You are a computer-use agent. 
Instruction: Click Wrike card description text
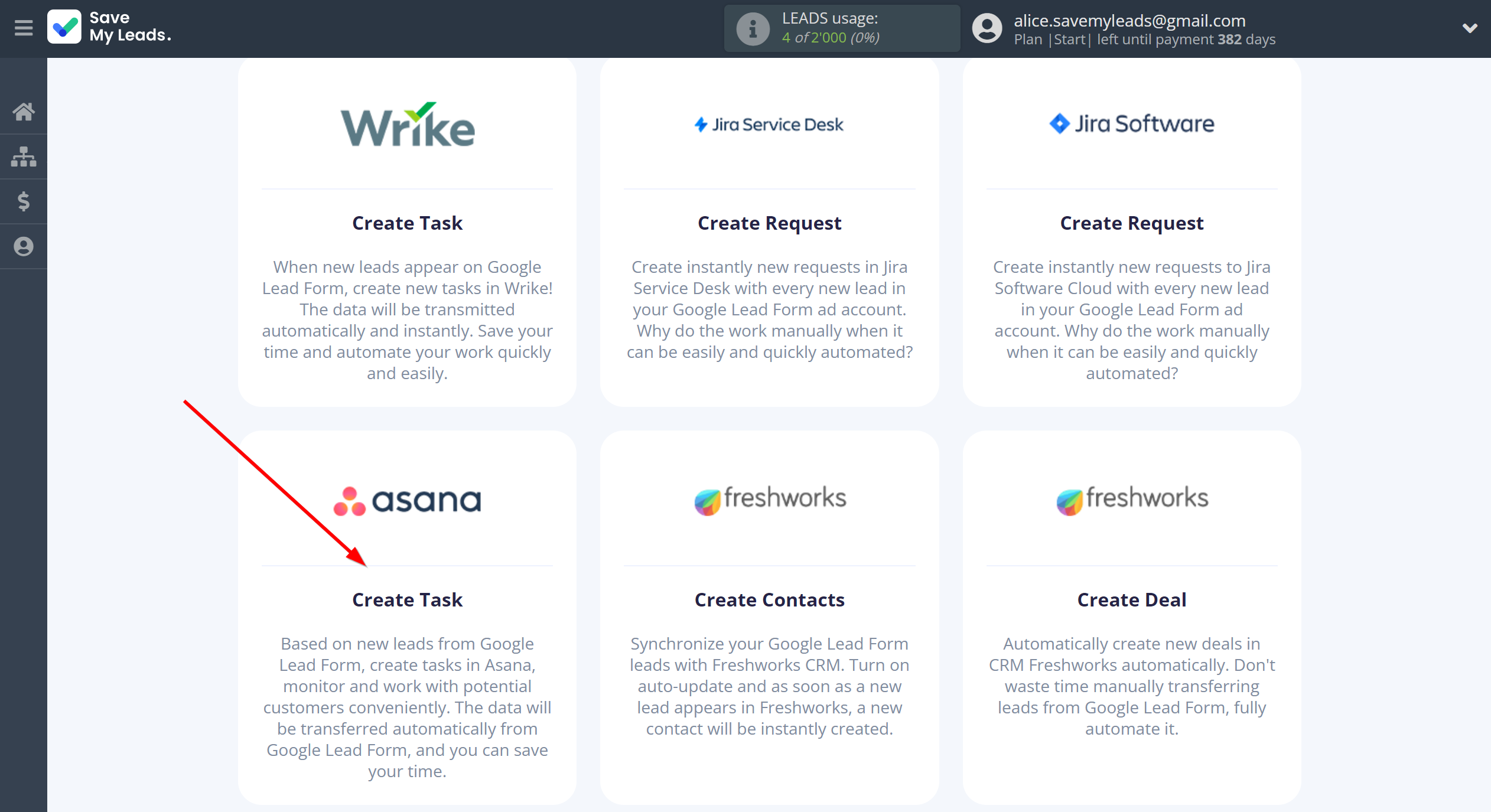click(x=408, y=320)
